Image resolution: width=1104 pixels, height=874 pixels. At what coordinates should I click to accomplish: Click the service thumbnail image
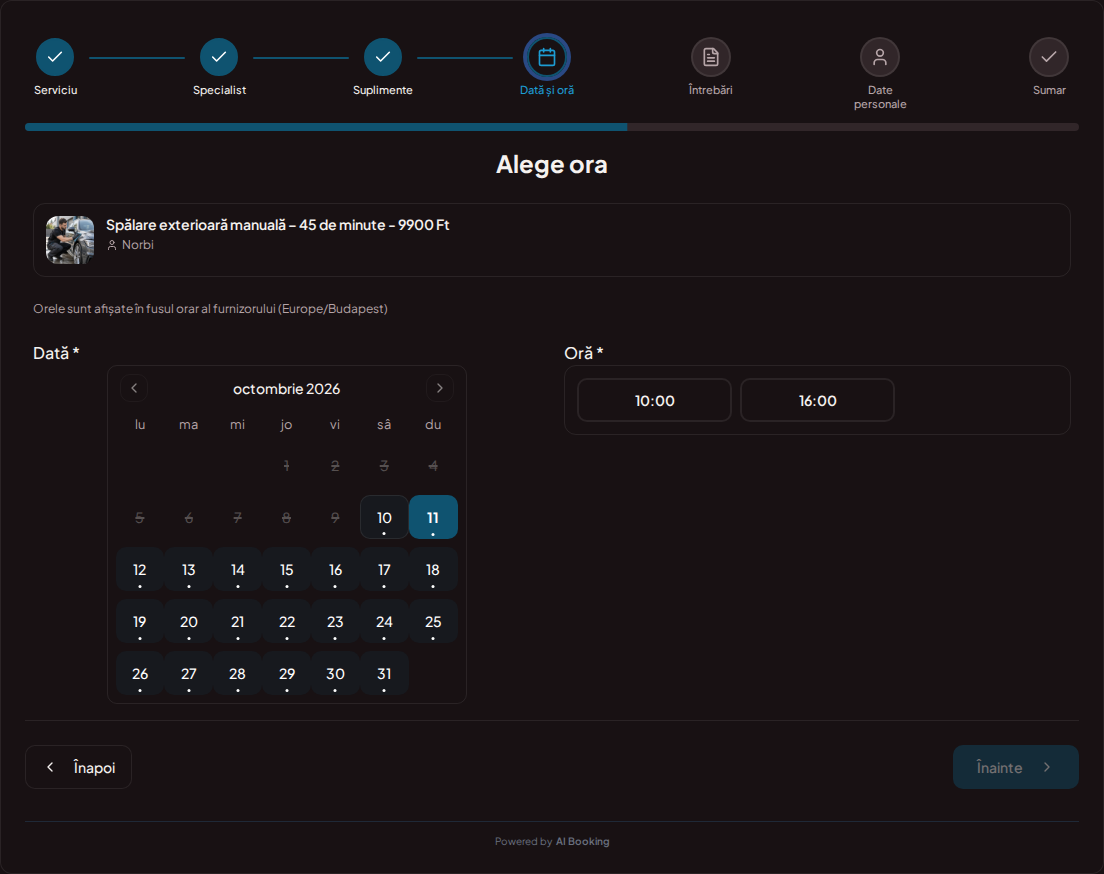pos(70,240)
